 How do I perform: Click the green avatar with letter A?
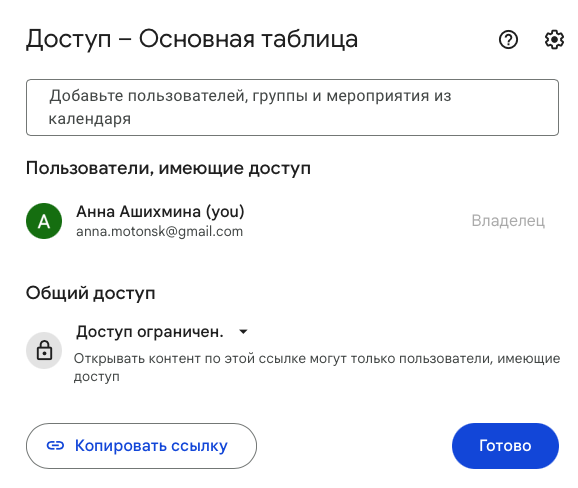click(44, 221)
